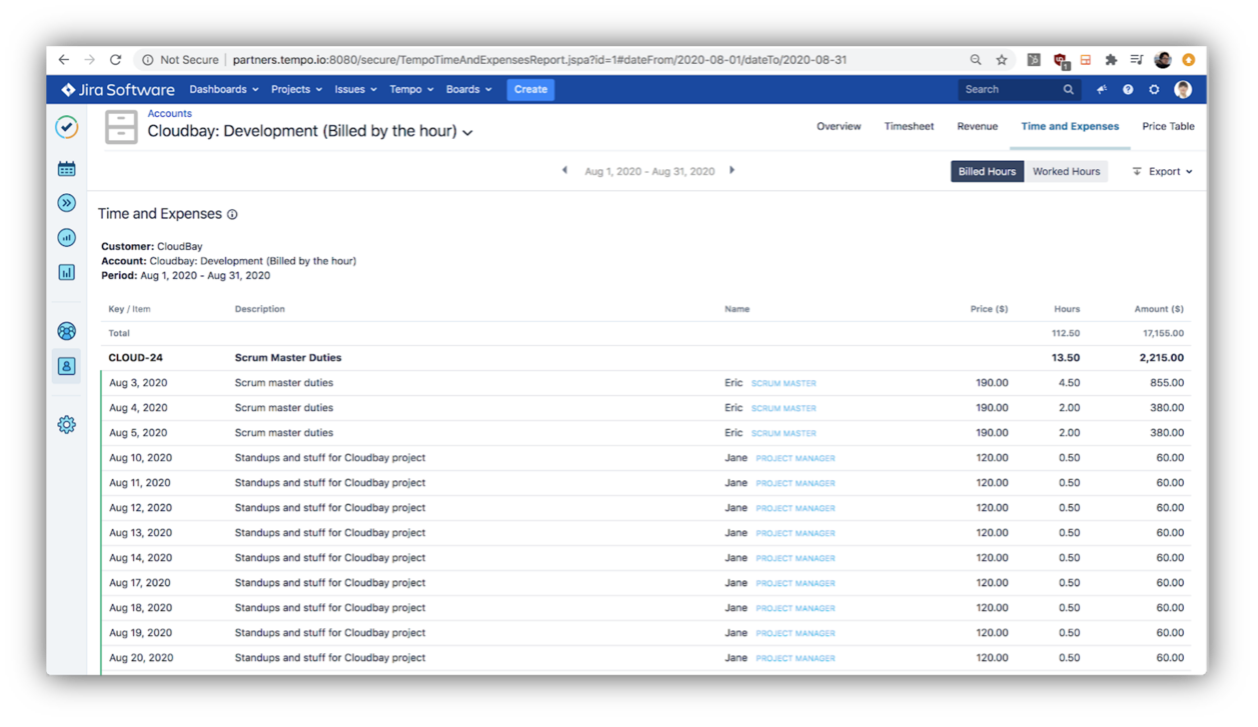The height and width of the screenshot is (727, 1258).
Task: Click the browser back arrow
Action: pyautogui.click(x=64, y=60)
